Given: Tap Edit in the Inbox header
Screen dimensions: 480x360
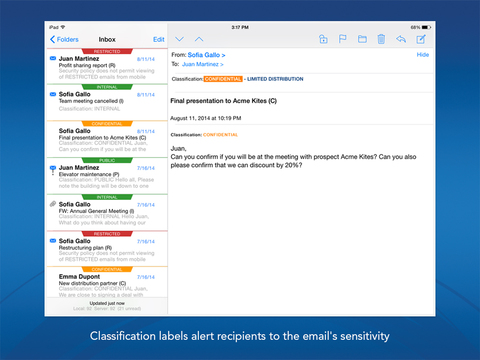Looking at the screenshot, I should 159,39.
